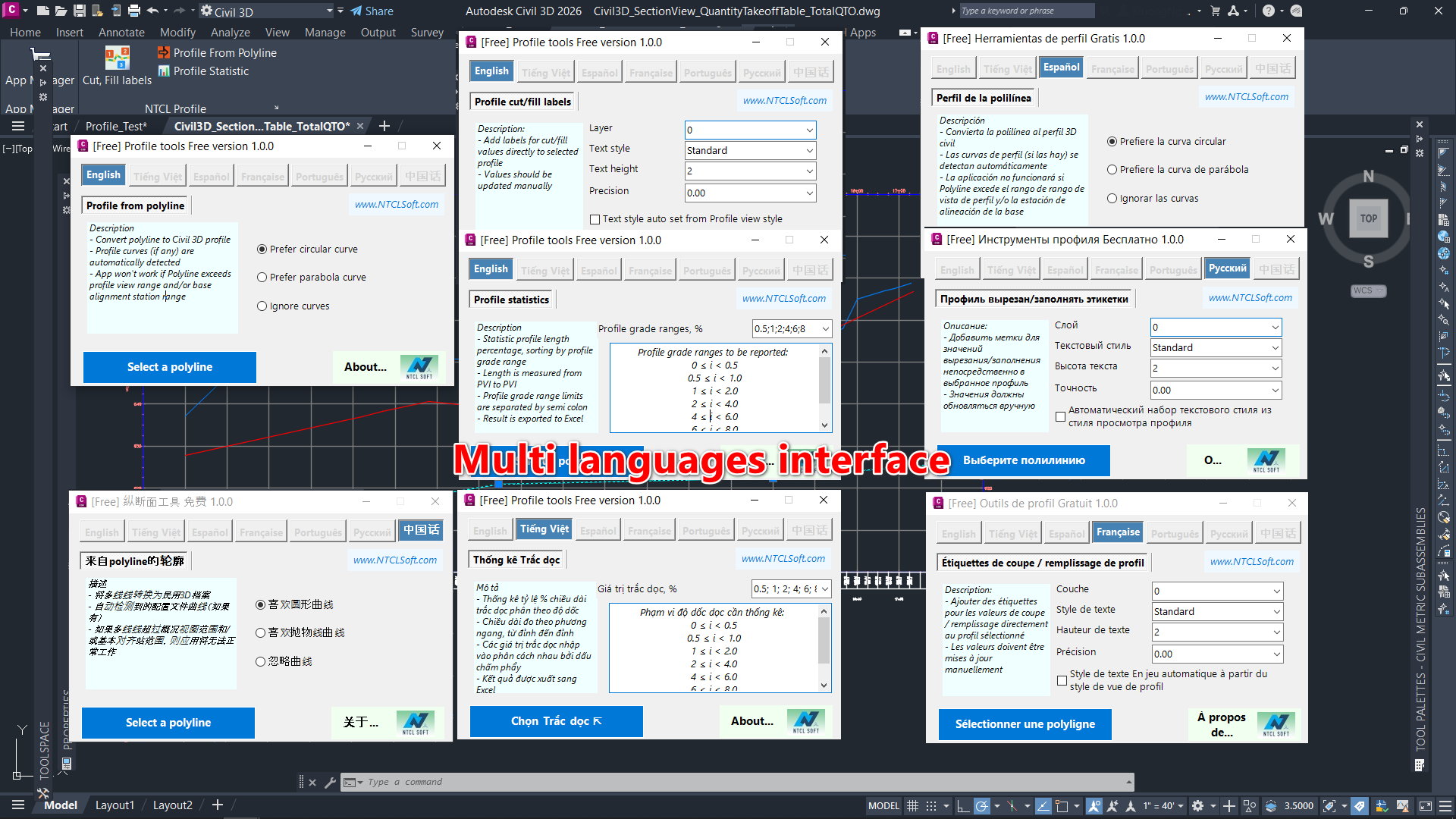The height and width of the screenshot is (819, 1456).
Task: Click the Profile Statistic ribbon icon
Action: point(163,71)
